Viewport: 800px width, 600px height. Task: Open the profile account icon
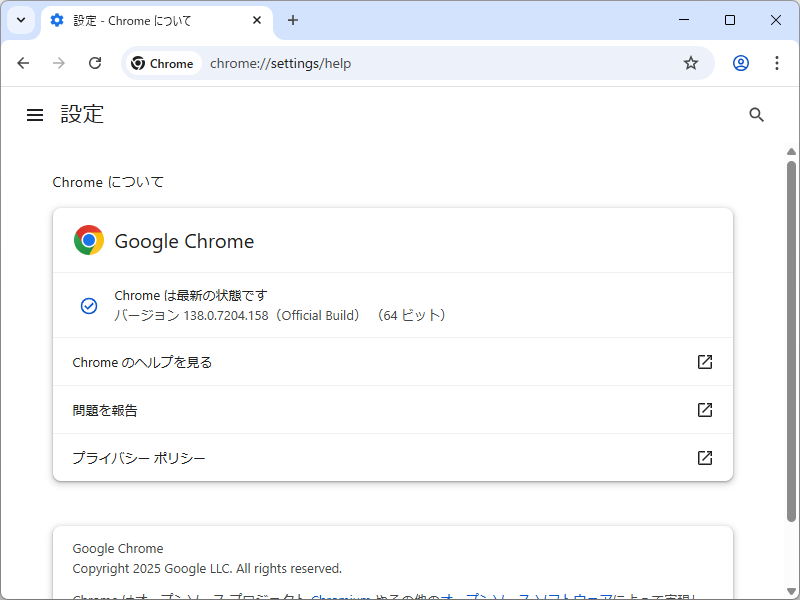click(740, 63)
